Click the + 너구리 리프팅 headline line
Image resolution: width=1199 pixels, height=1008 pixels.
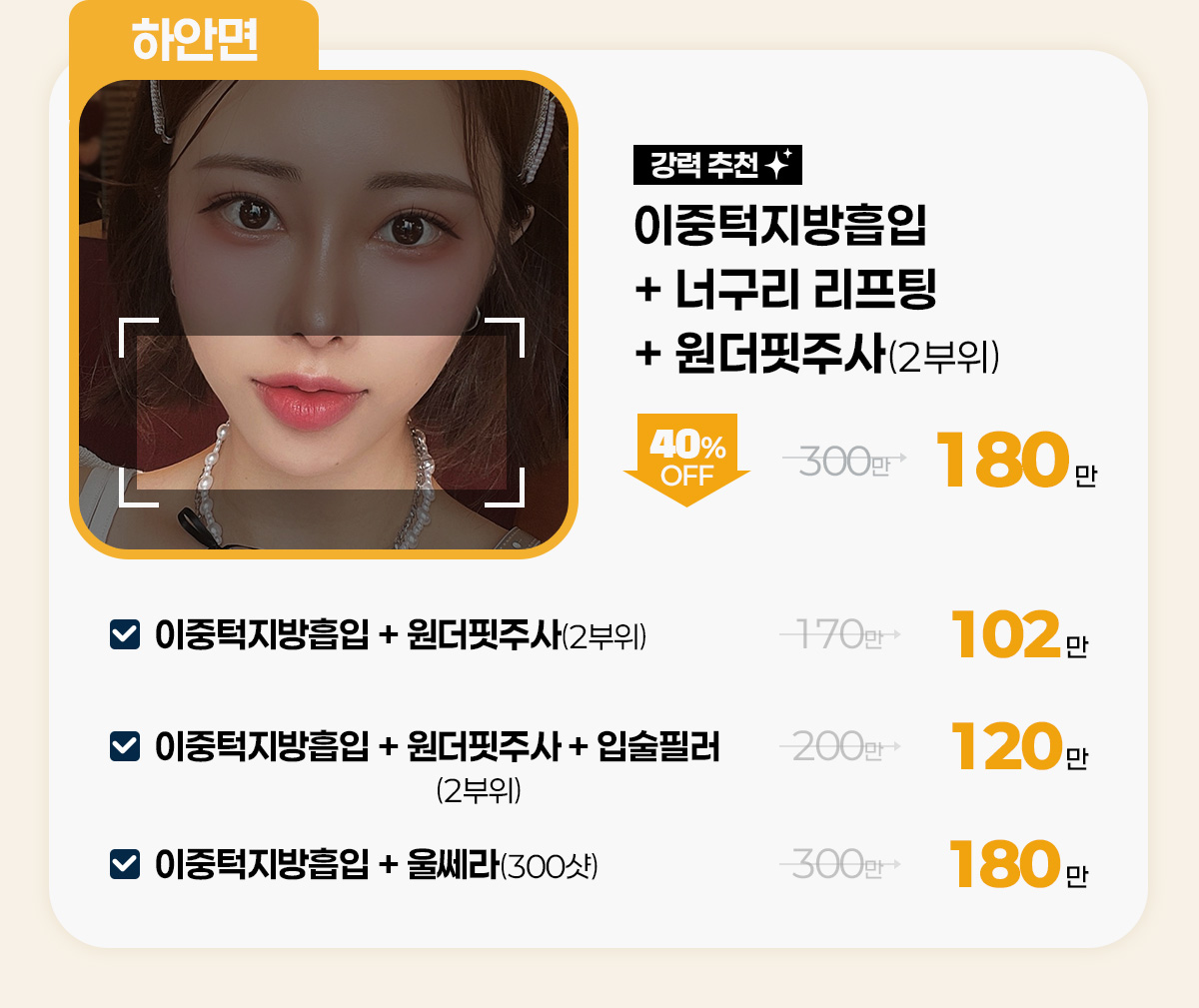coord(785,290)
